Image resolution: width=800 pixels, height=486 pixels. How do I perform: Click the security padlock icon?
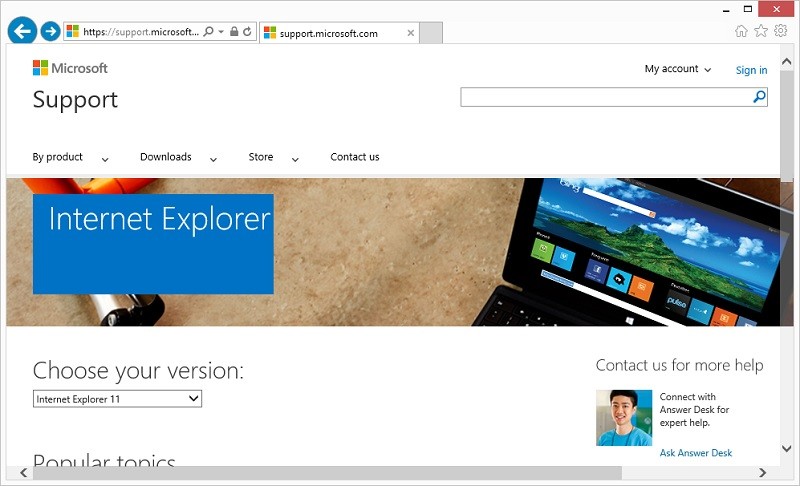[234, 32]
